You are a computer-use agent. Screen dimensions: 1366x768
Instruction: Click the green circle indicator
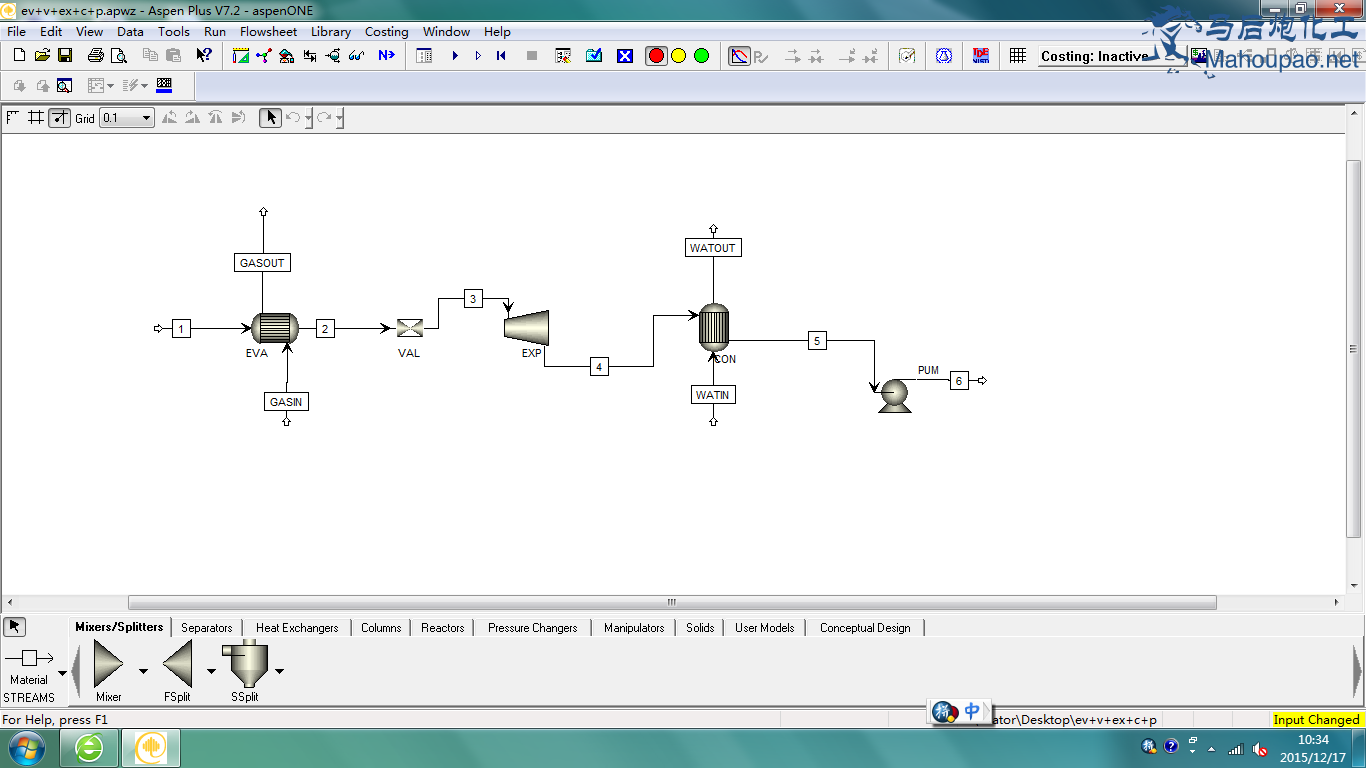pyautogui.click(x=701, y=56)
